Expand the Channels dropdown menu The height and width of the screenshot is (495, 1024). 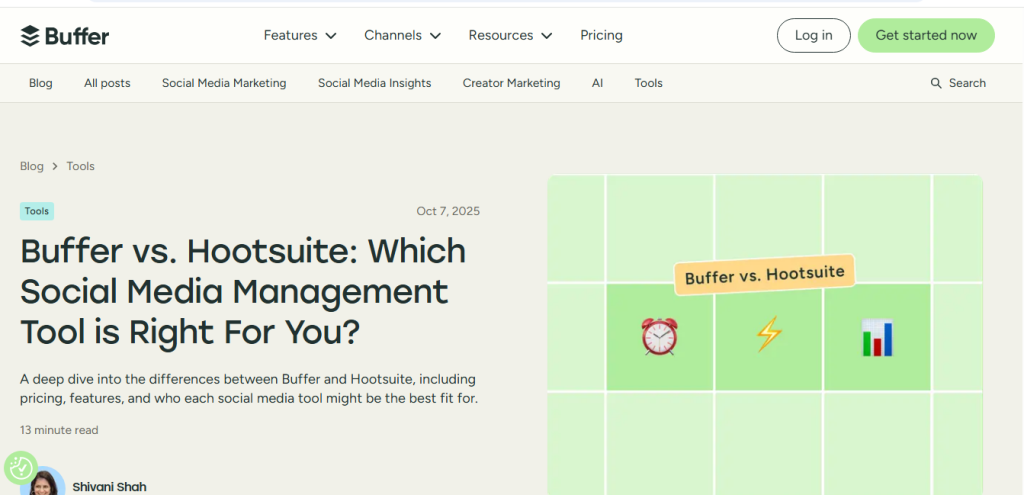(x=402, y=35)
